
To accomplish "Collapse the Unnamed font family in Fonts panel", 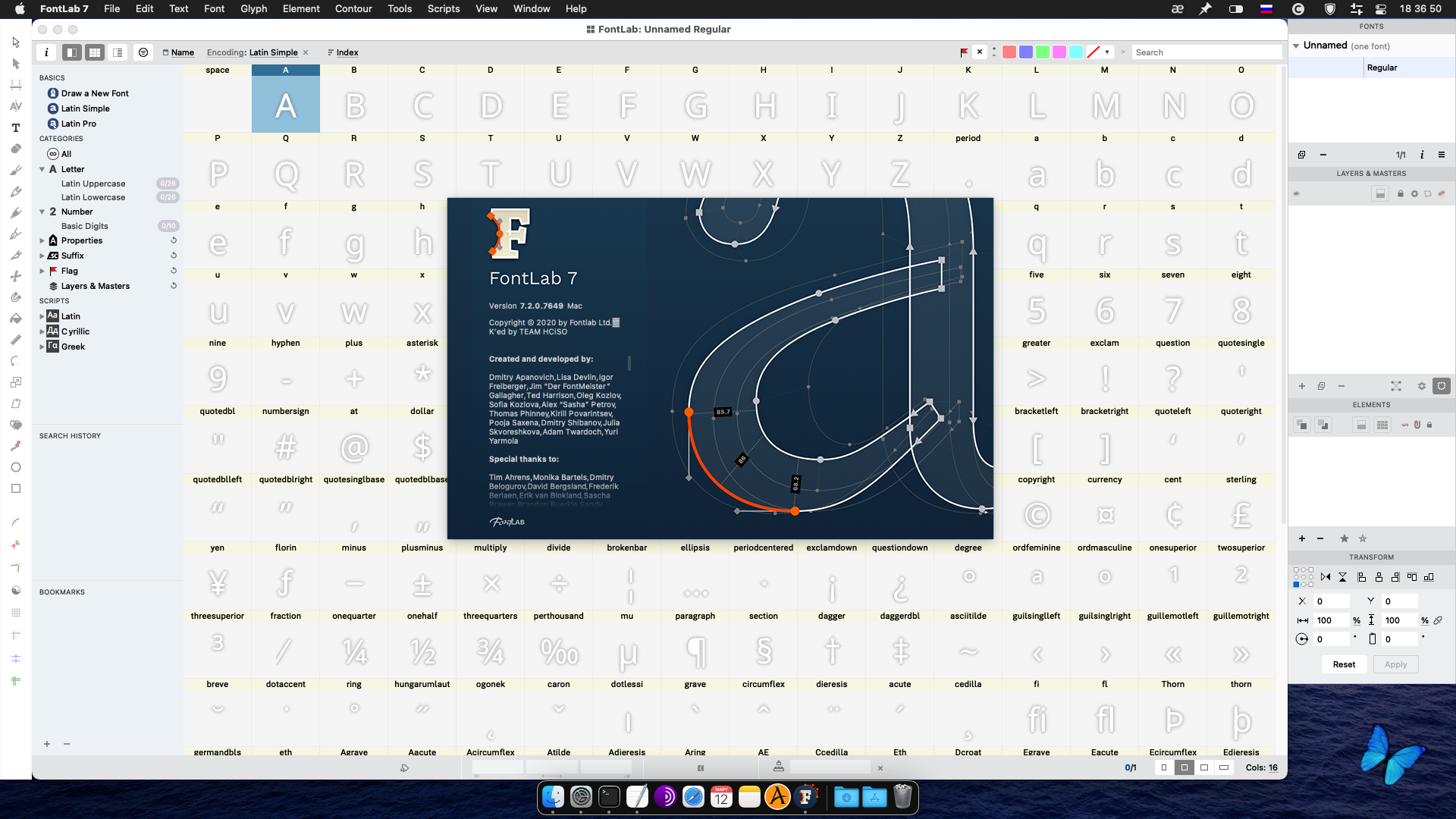I will pos(1296,45).
